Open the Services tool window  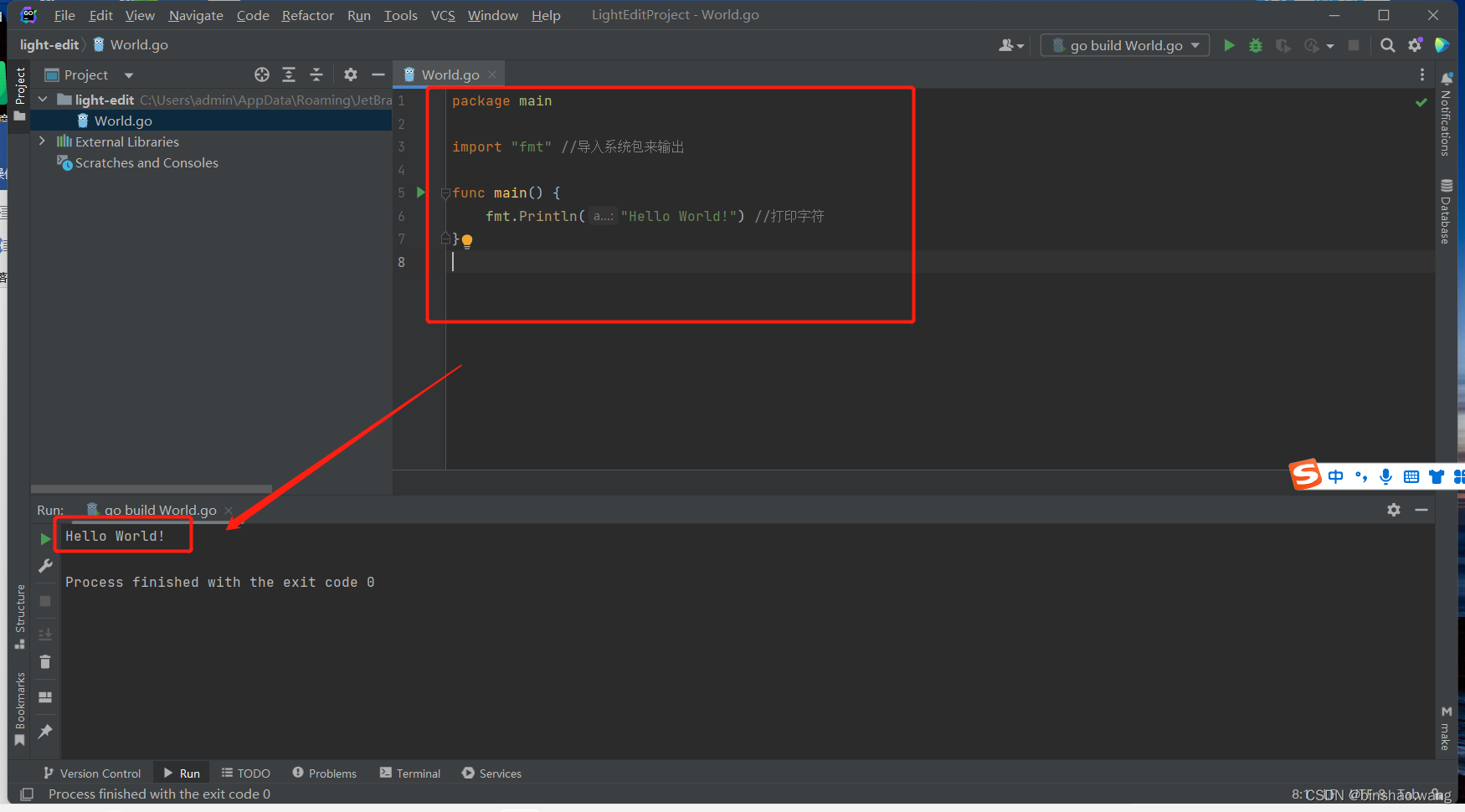(491, 773)
